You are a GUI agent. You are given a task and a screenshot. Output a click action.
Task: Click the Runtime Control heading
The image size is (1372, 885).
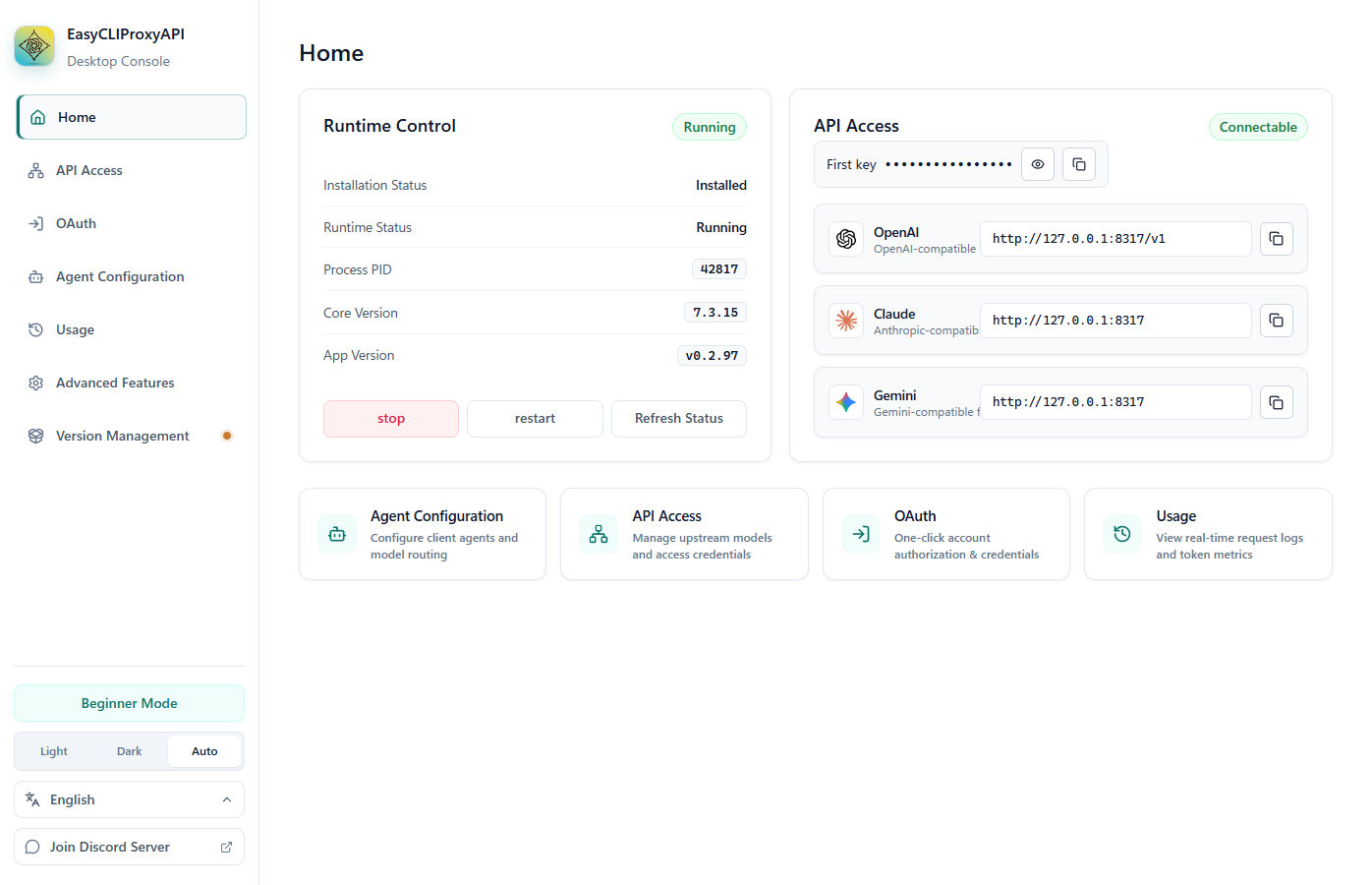coord(389,126)
